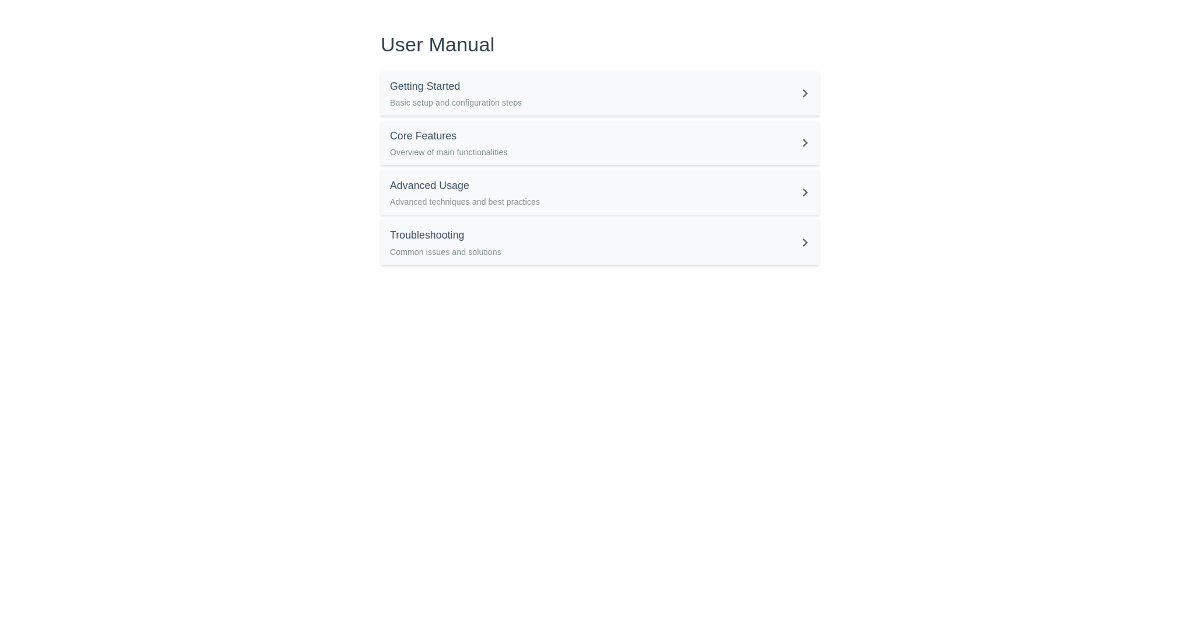The height and width of the screenshot is (630, 1200).
Task: Open the Advanced Usage section
Action: [x=600, y=192]
